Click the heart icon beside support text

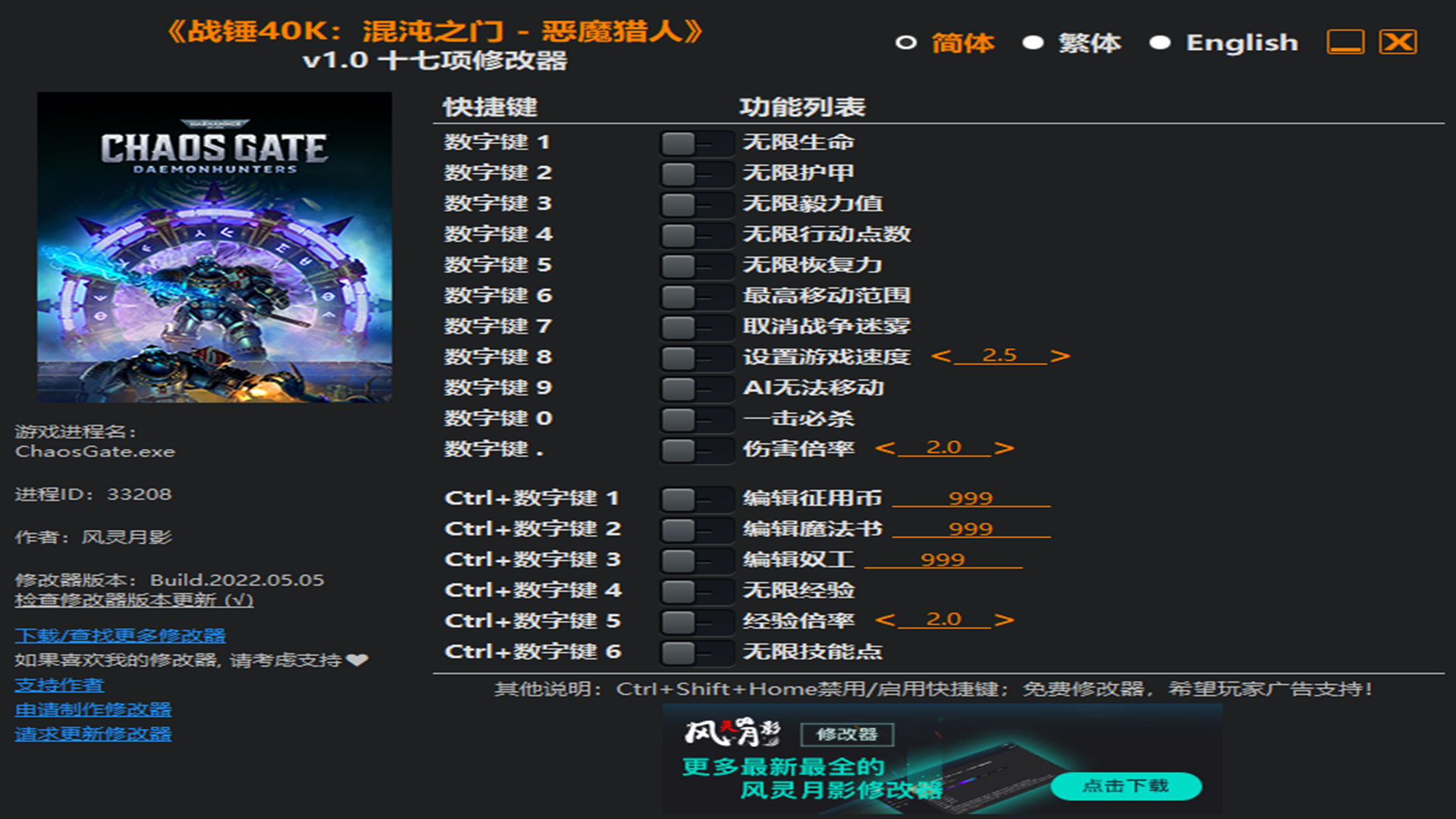pos(356,660)
